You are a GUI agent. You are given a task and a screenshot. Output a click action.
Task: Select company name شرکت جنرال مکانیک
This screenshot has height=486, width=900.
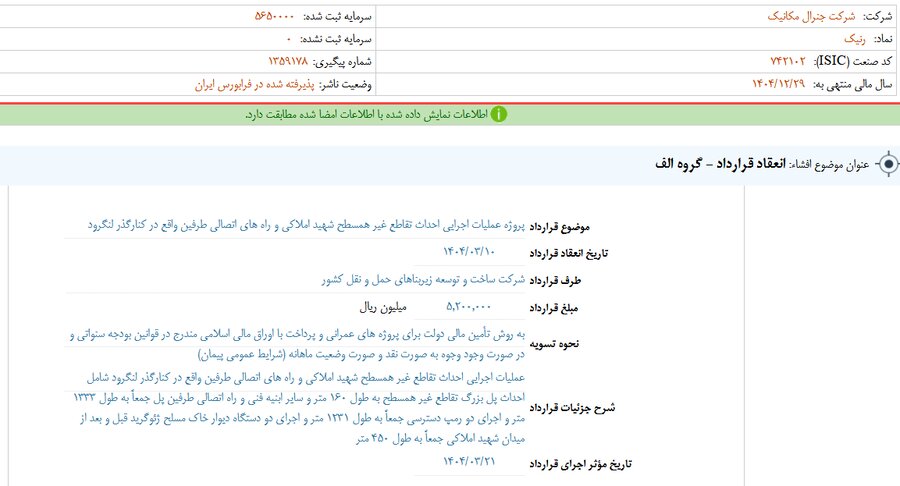tap(811, 17)
